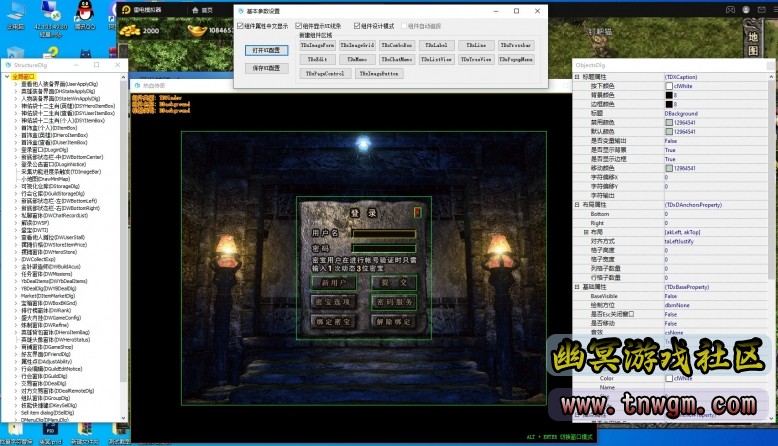Click the TDxImageButton component button
This screenshot has width=778, height=446.
[379, 74]
